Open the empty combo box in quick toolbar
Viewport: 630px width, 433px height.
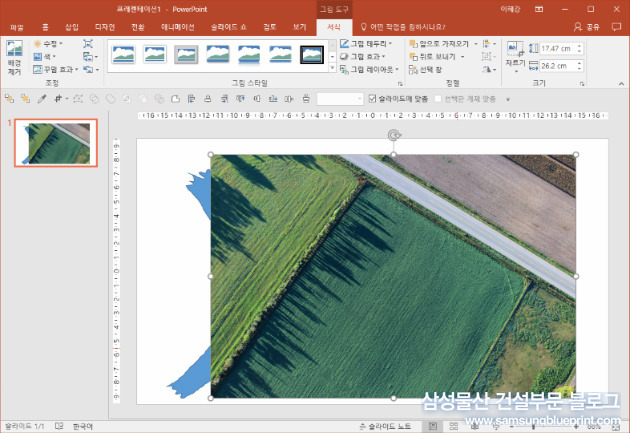click(340, 99)
